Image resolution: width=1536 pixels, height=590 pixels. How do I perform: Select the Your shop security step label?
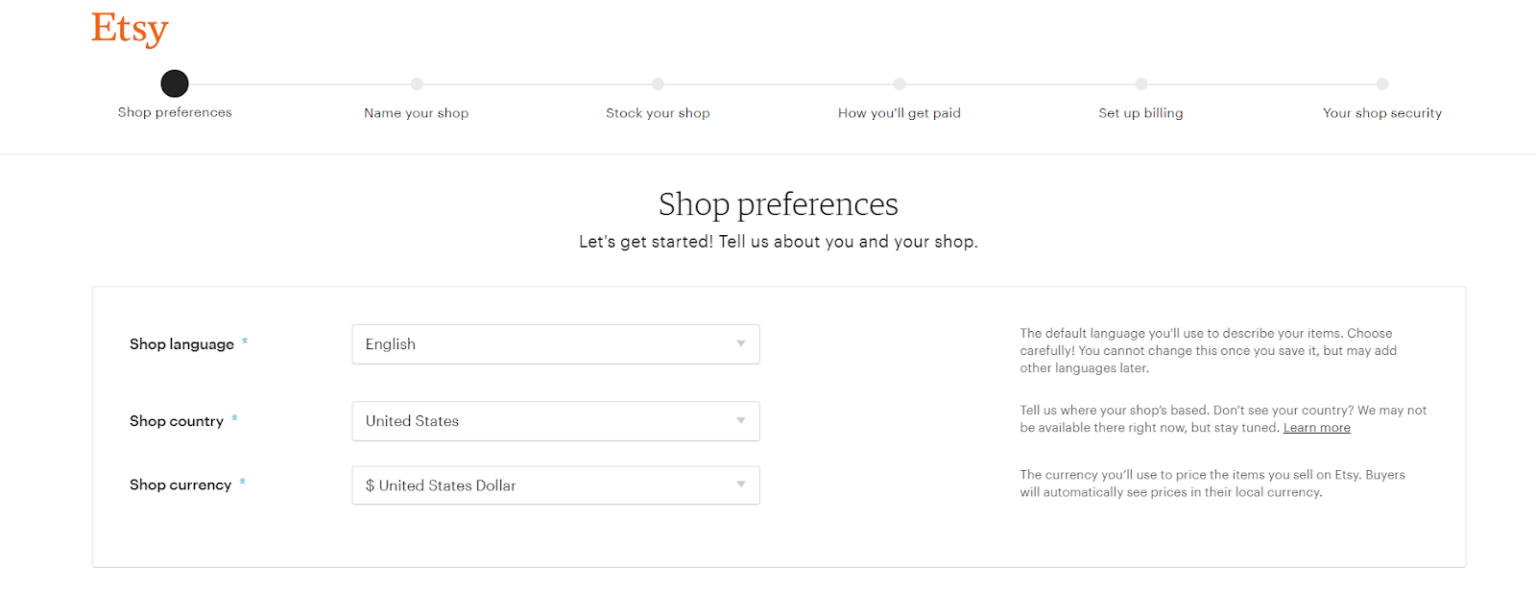(x=1383, y=112)
